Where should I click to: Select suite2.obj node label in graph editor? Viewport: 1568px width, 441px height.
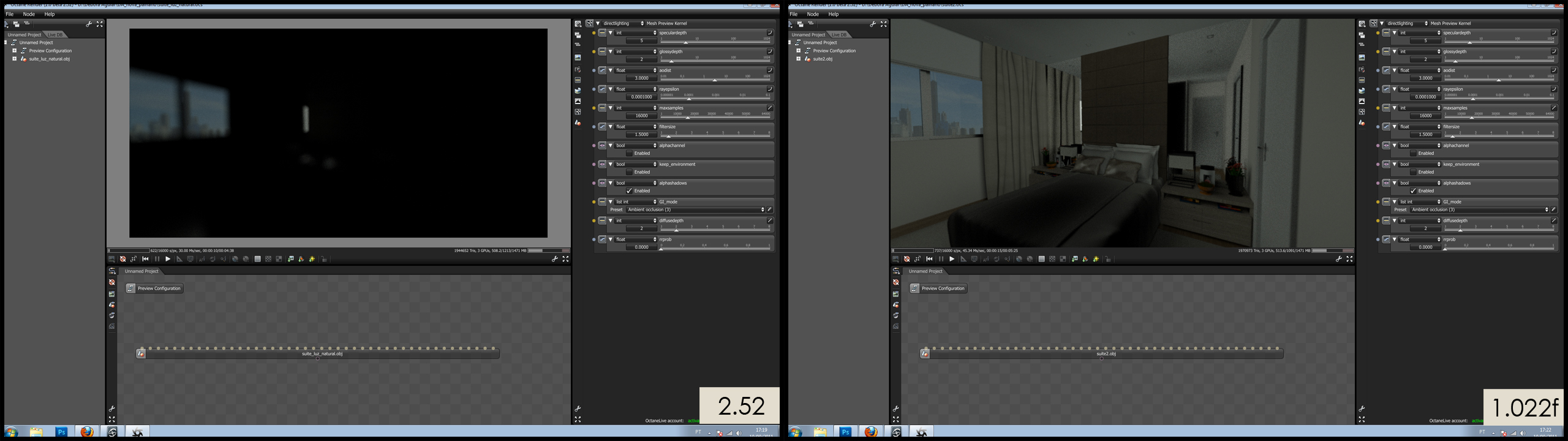1106,354
